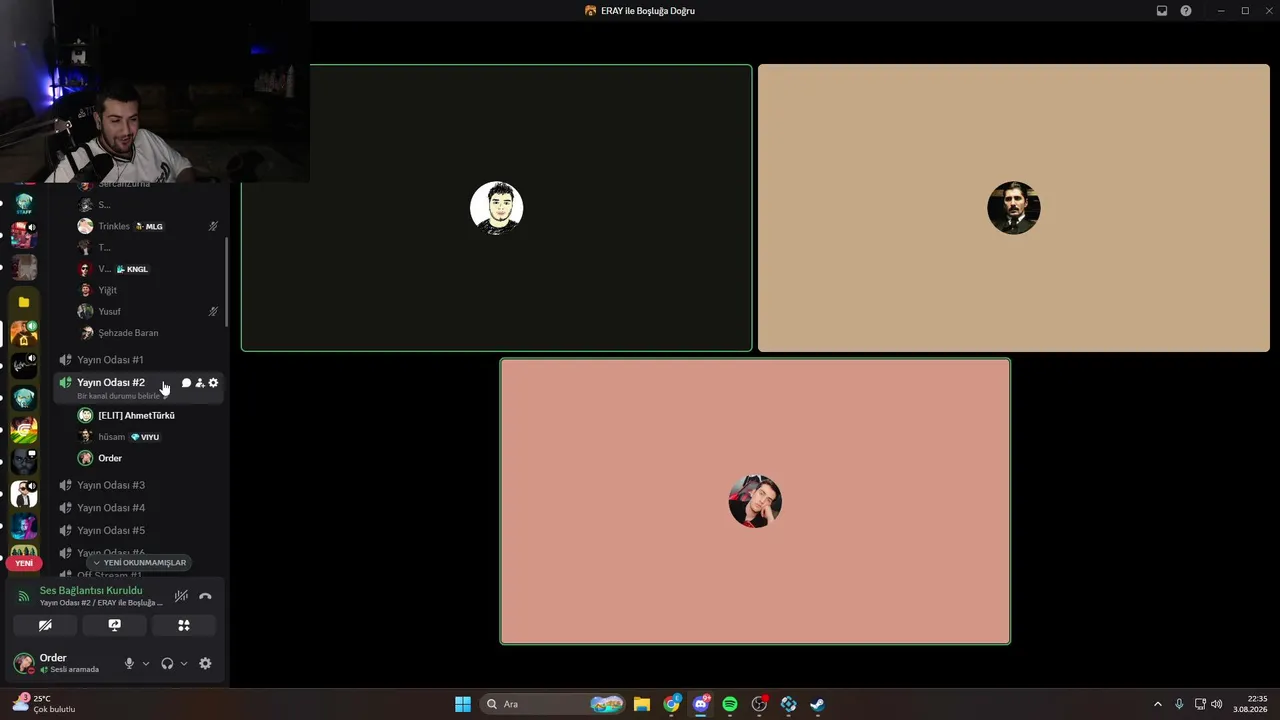This screenshot has height=720, width=1280.
Task: Mute the microphone
Action: point(129,663)
